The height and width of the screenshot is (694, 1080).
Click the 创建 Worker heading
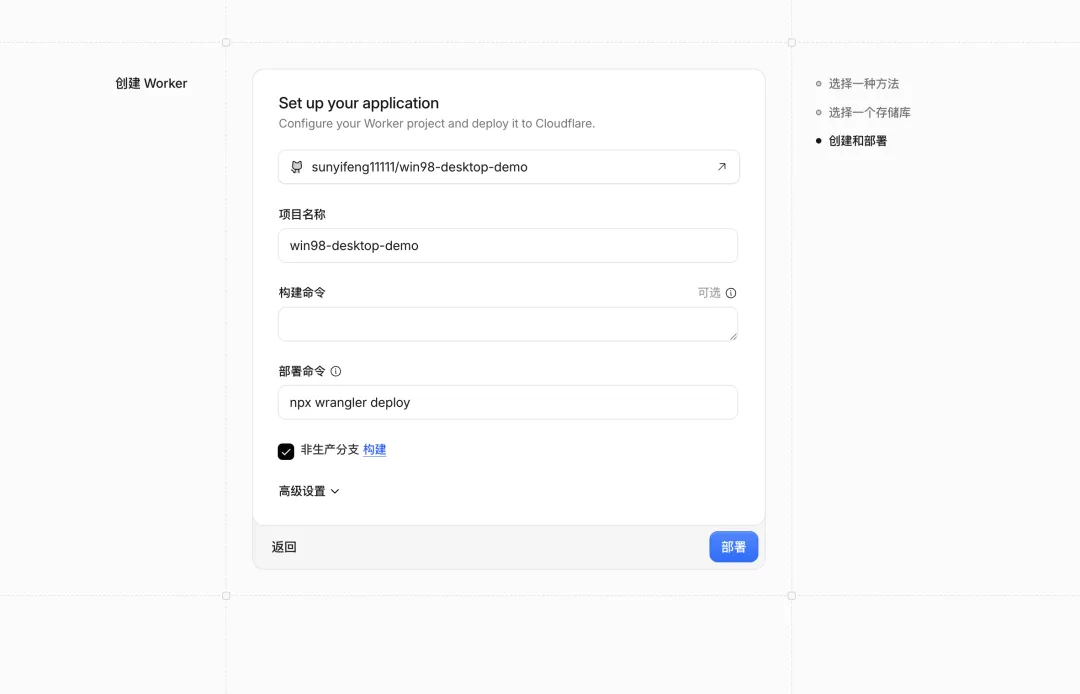[151, 83]
